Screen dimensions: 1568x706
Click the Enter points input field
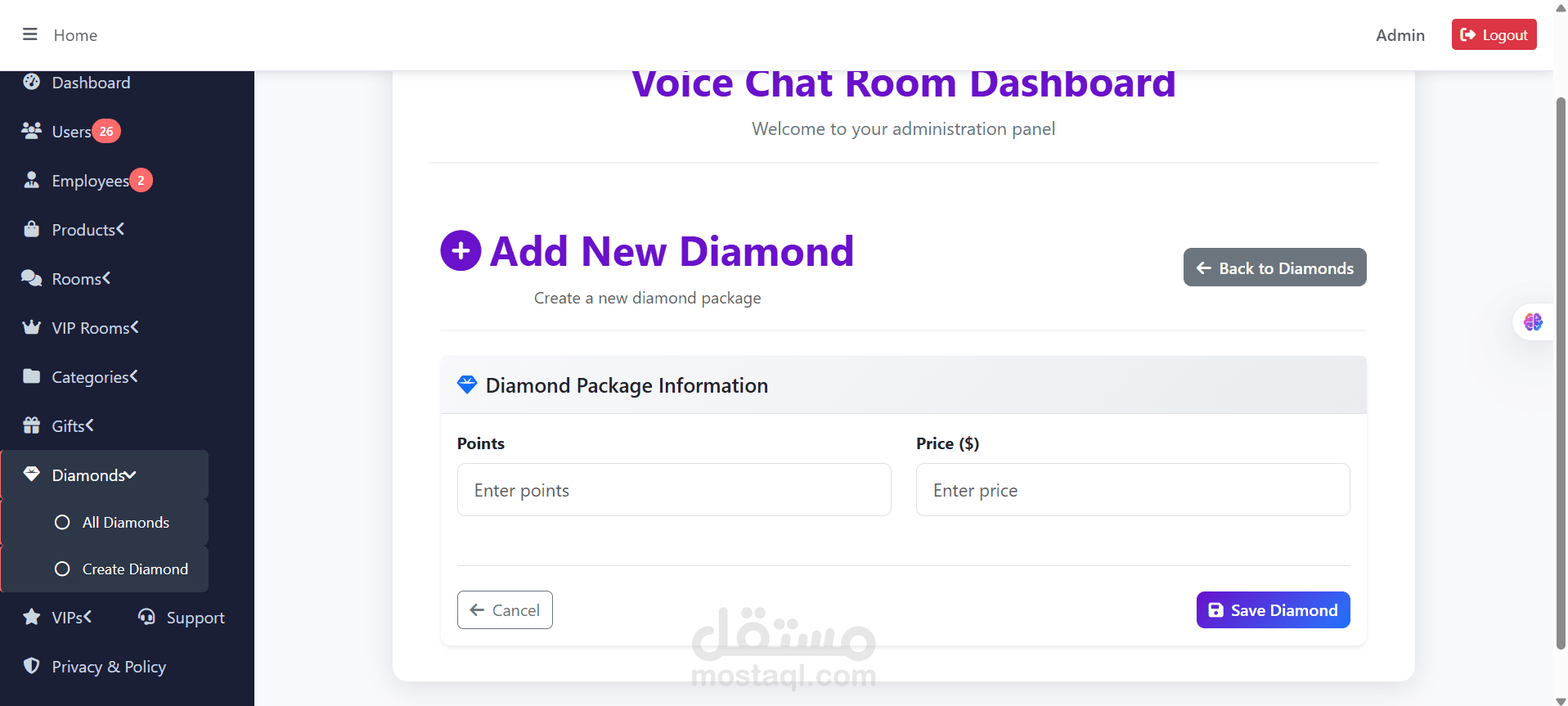tap(673, 489)
